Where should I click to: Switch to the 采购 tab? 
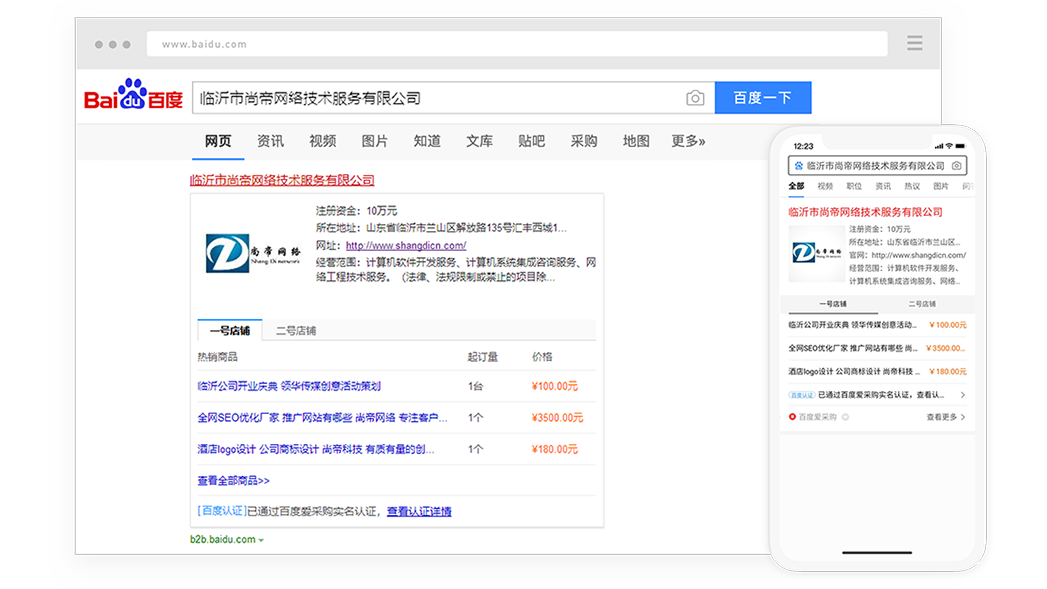click(583, 141)
